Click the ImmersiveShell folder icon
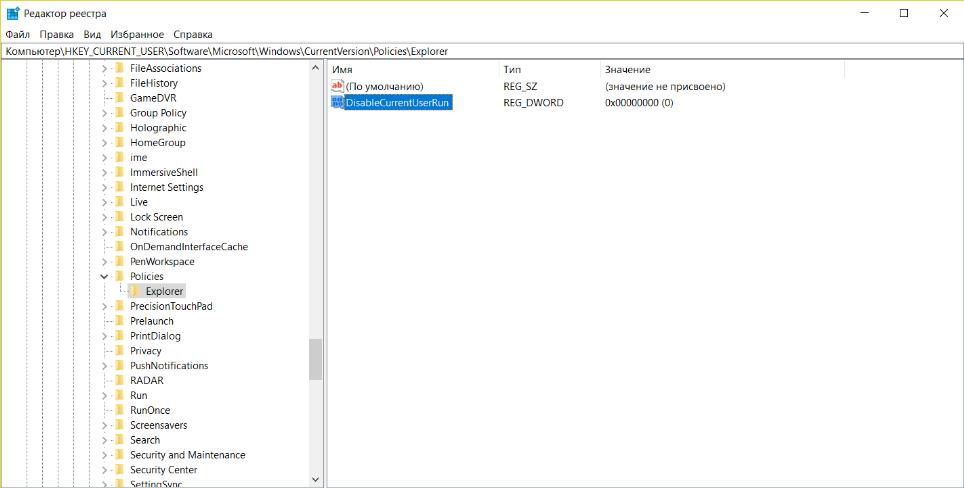The height and width of the screenshot is (488, 964). [120, 172]
